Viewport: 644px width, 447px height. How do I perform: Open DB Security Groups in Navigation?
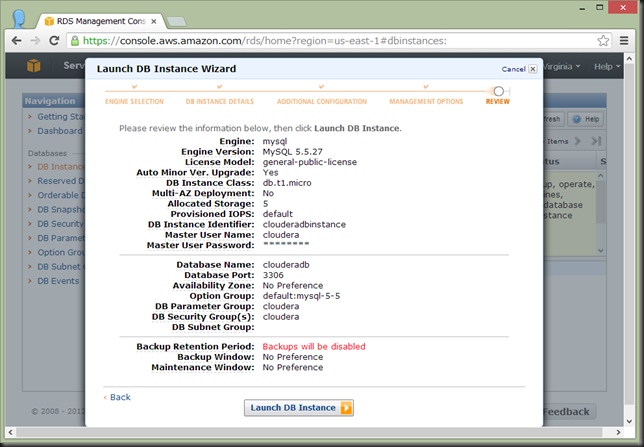[x=61, y=224]
